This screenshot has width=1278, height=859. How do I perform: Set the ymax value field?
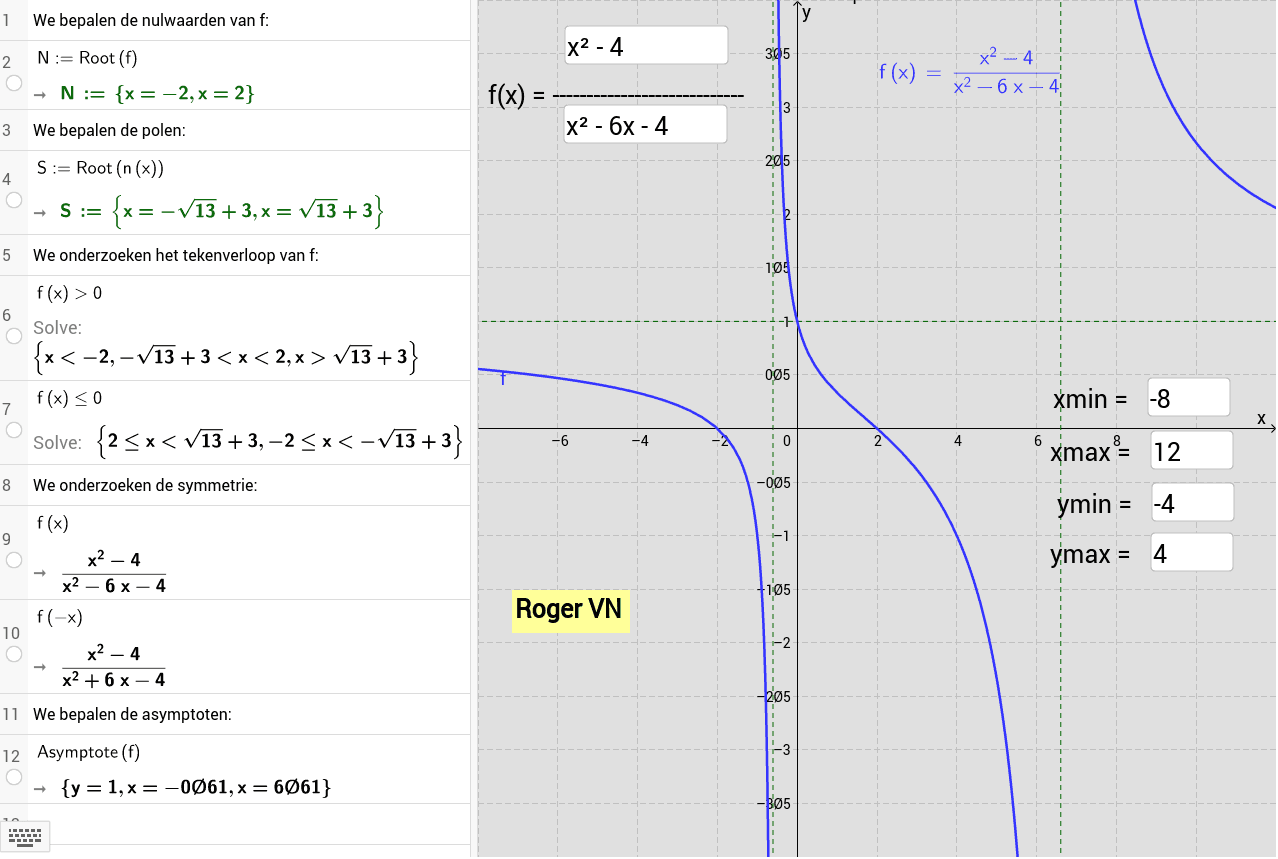(1191, 553)
